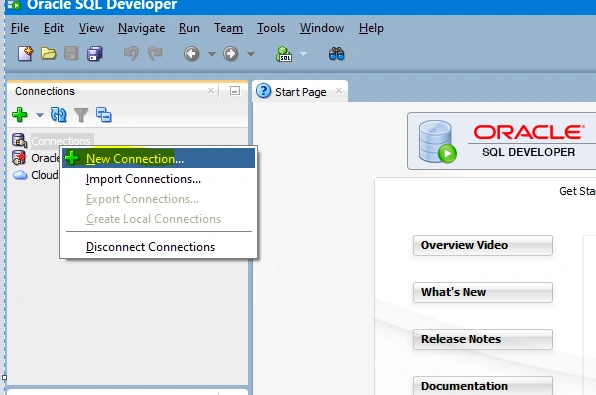The image size is (596, 395).
Task: Open the Team menu
Action: pos(228,28)
